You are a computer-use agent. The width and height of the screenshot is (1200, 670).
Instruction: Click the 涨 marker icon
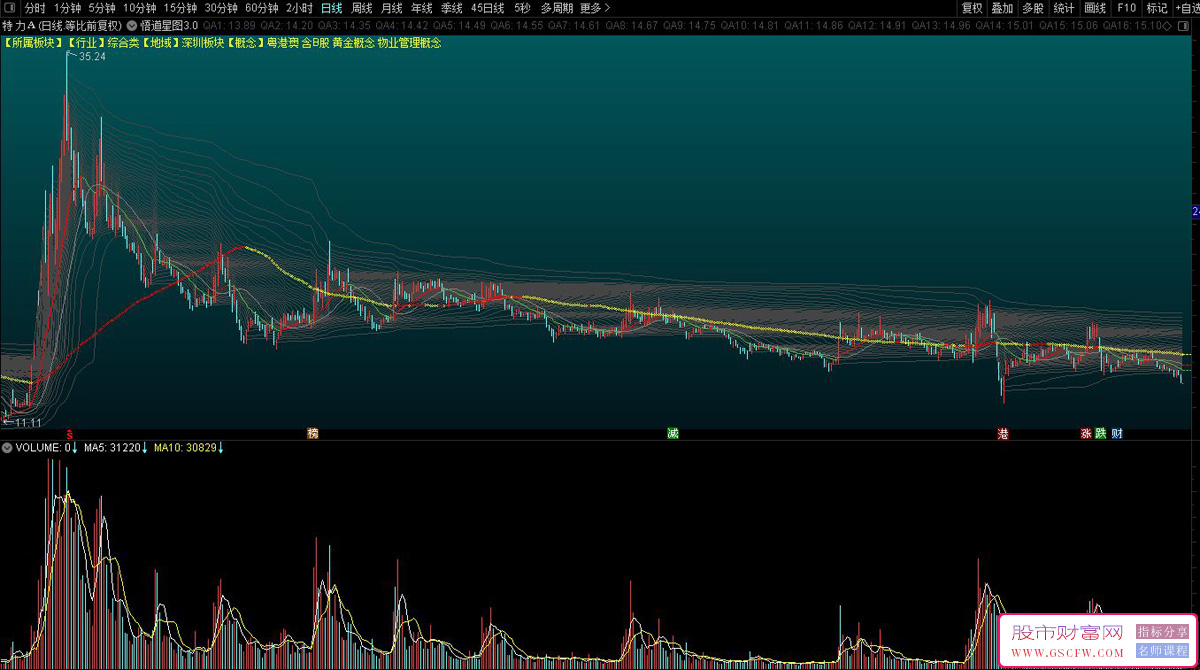point(1085,434)
